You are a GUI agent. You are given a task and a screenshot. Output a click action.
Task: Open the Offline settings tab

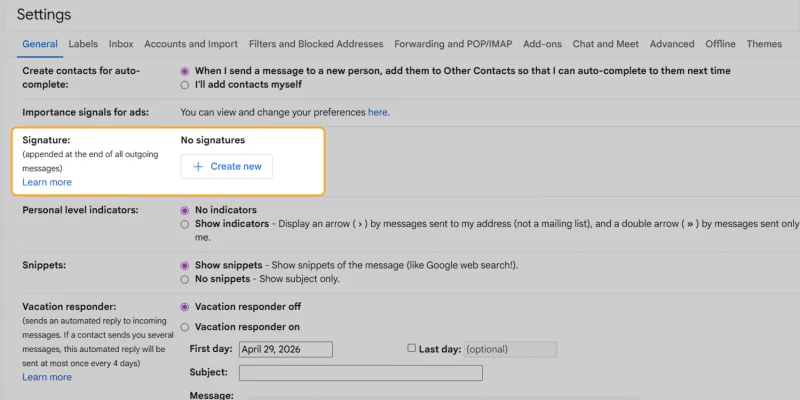(x=720, y=44)
